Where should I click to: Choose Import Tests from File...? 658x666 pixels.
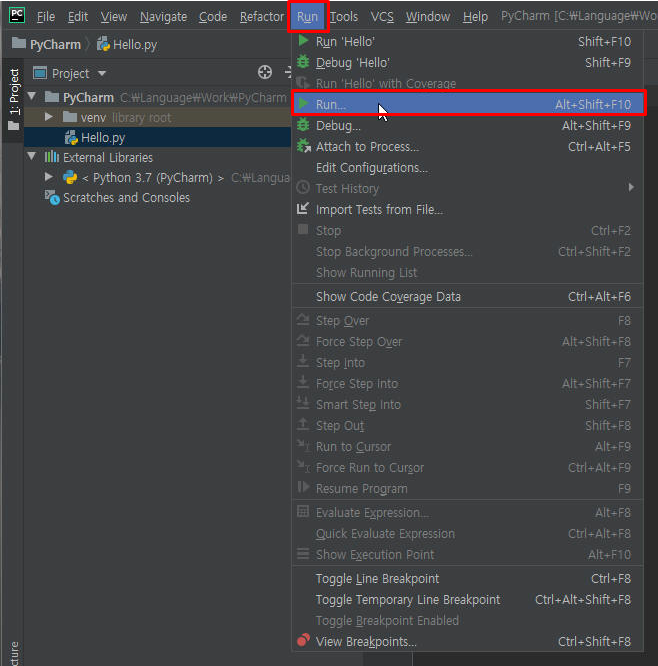click(467, 209)
